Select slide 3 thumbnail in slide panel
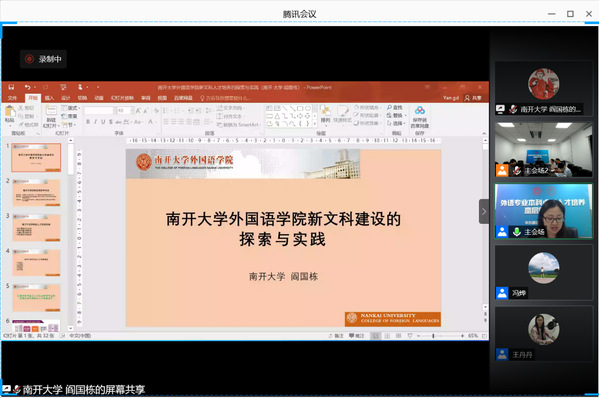Screen dimensions: 599x398 (36, 228)
